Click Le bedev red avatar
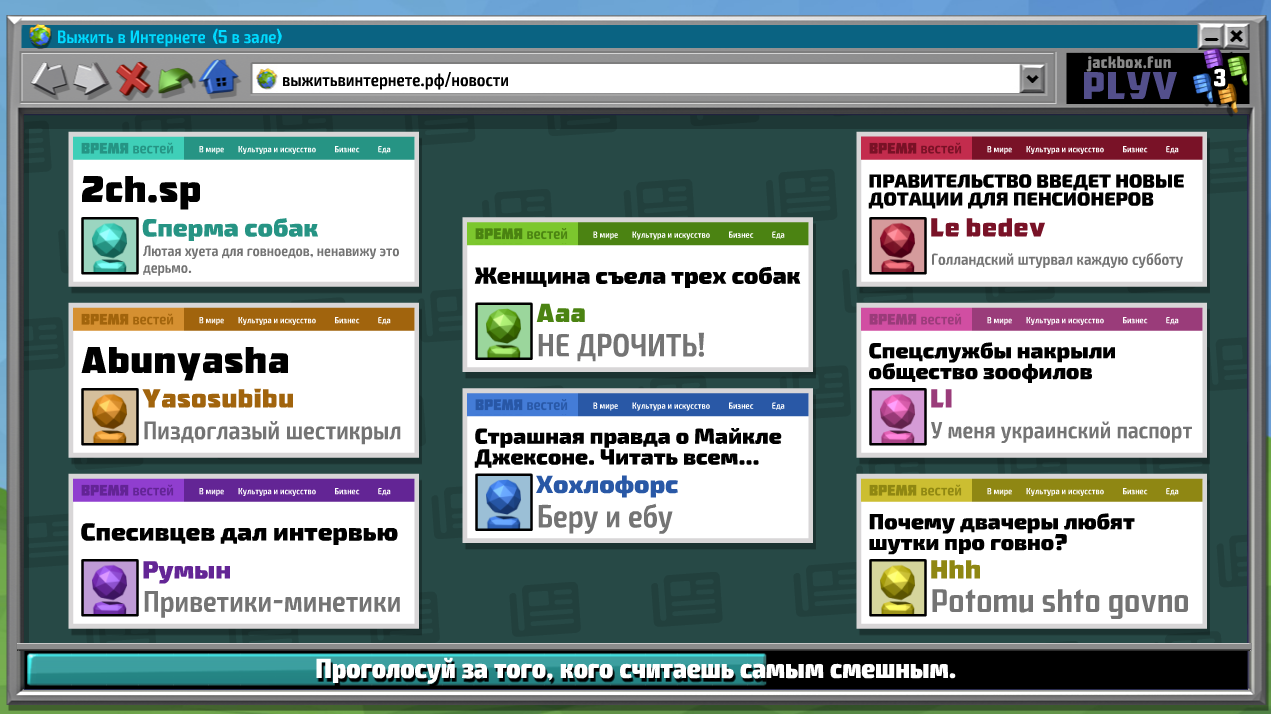The image size is (1271, 714). click(897, 246)
